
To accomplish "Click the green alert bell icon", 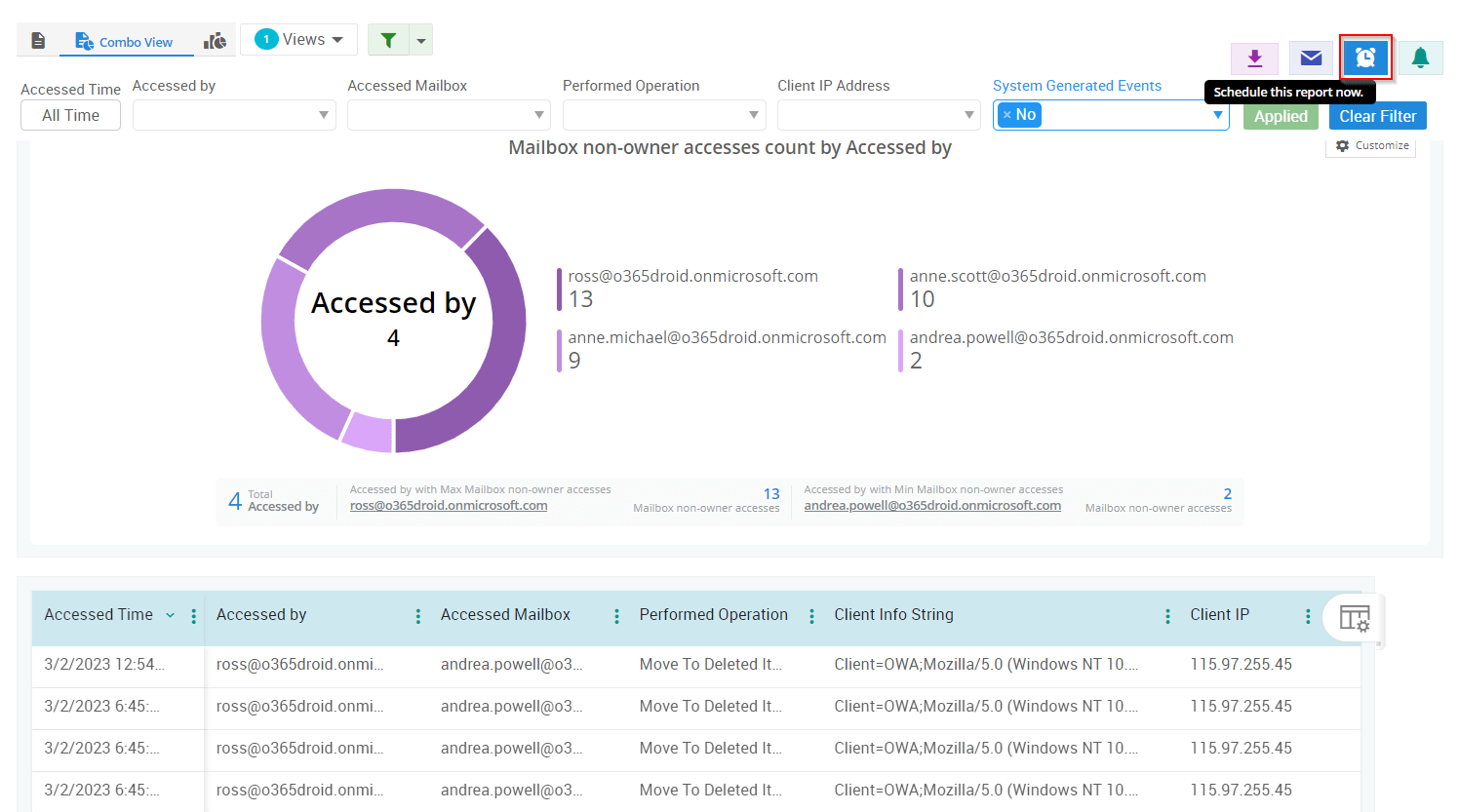I will (x=1420, y=58).
